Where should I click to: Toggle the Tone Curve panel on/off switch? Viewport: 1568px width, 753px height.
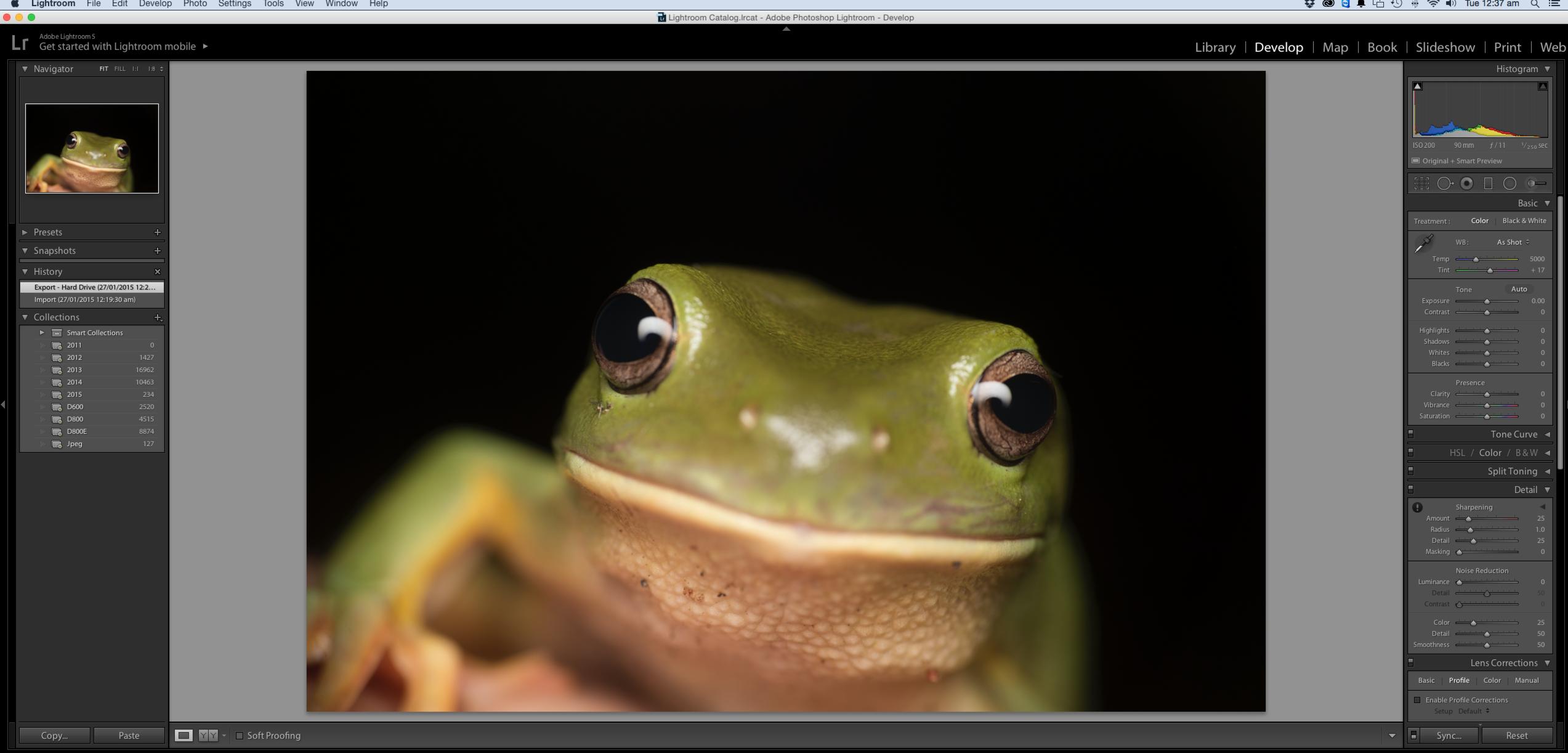1411,434
